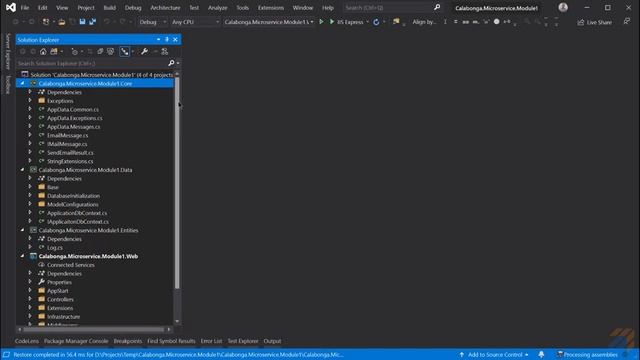Screen dimensions: 640x360
Task: Collapse the Calabonga.Microservice.Module1.Data project node
Action: (x=22, y=169)
